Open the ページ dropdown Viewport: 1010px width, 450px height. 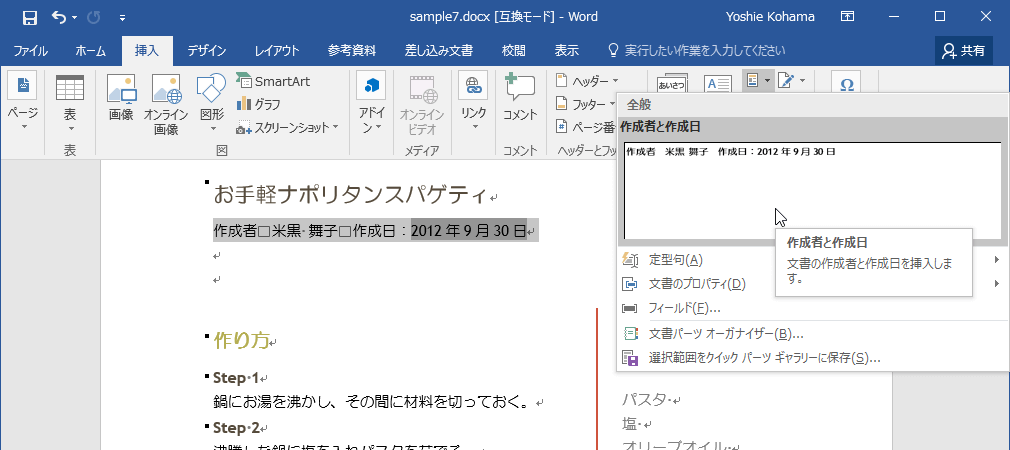coord(23,103)
